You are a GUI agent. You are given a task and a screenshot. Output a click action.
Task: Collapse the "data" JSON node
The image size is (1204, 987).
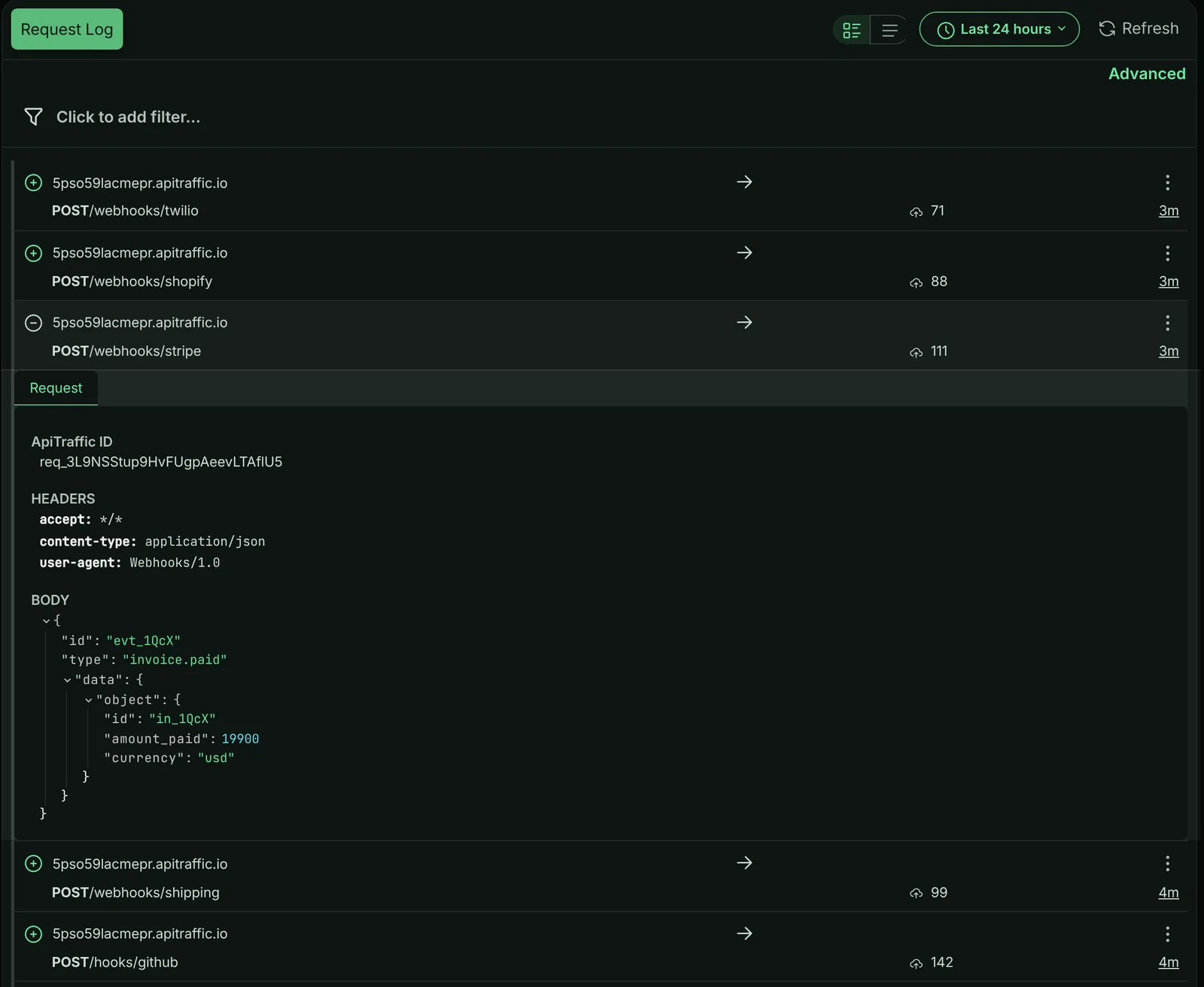click(x=68, y=680)
